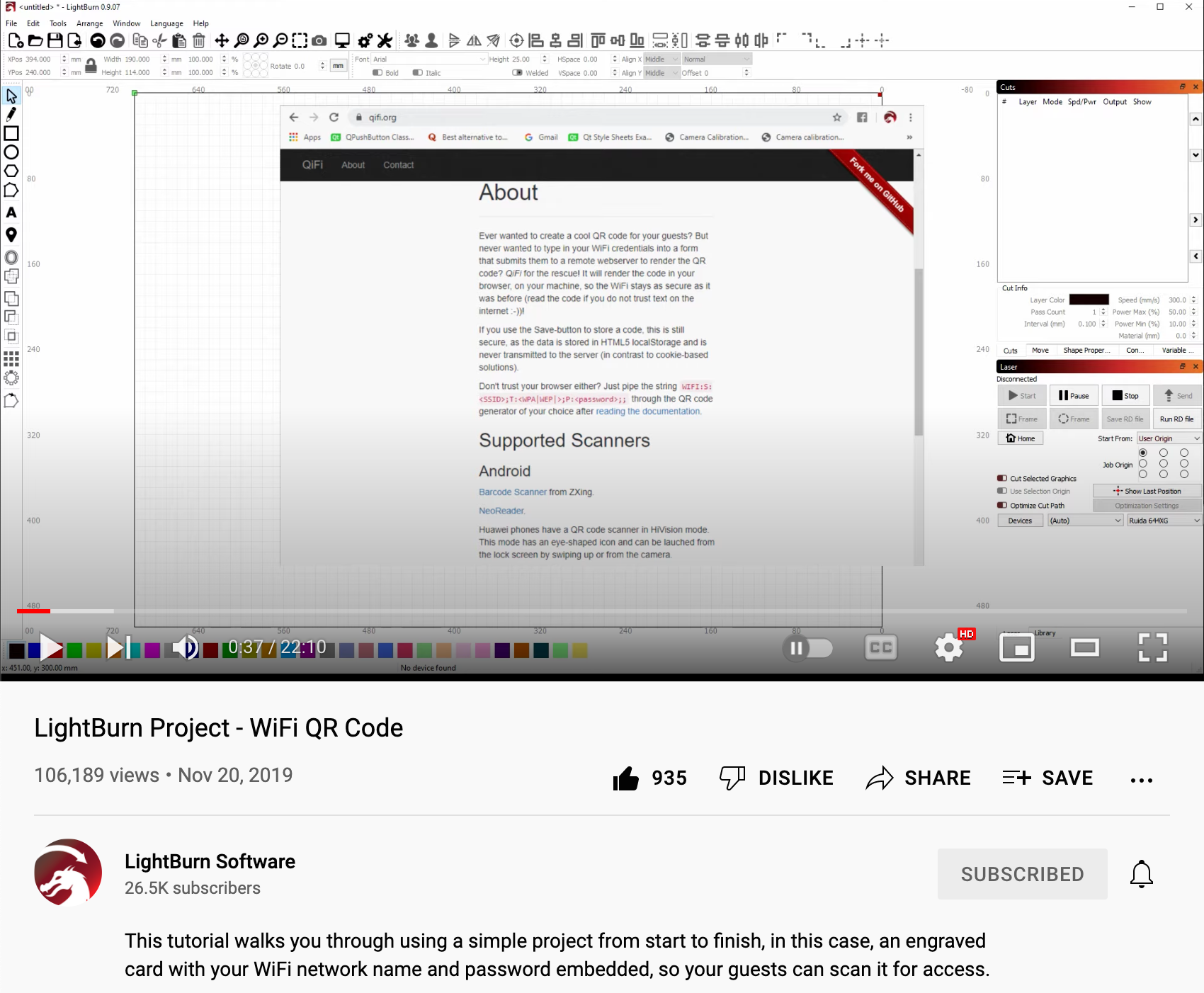Open the Language menu
The width and height of the screenshot is (1204, 993).
tap(166, 23)
